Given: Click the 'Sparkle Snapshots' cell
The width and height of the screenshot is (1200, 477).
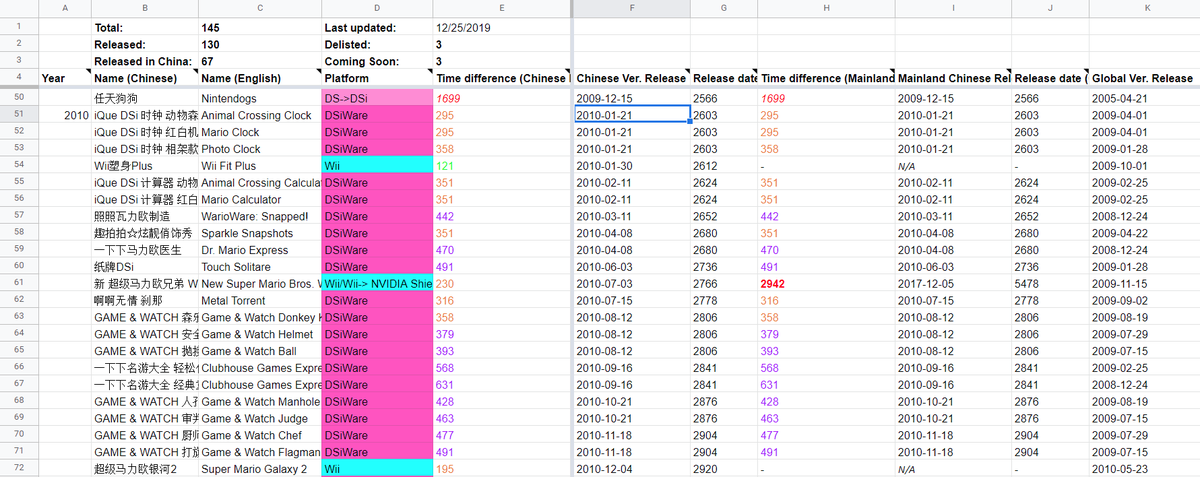Looking at the screenshot, I should coord(260,233).
